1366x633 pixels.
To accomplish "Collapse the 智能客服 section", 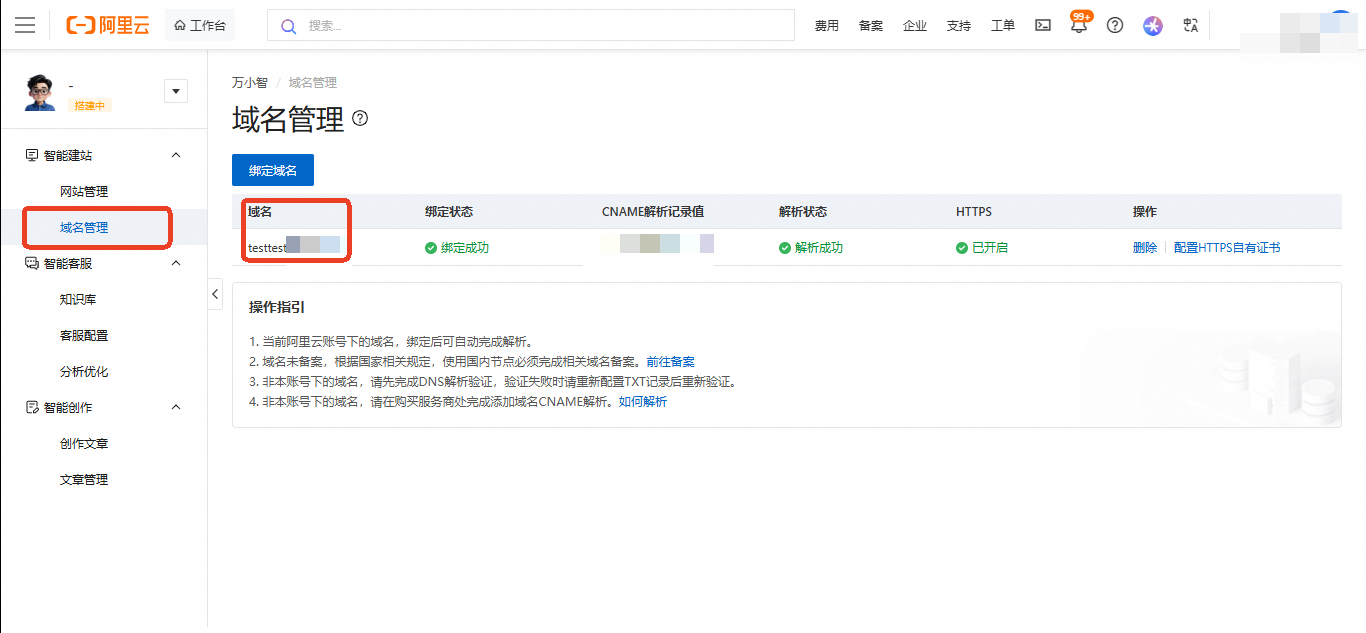I will point(176,263).
